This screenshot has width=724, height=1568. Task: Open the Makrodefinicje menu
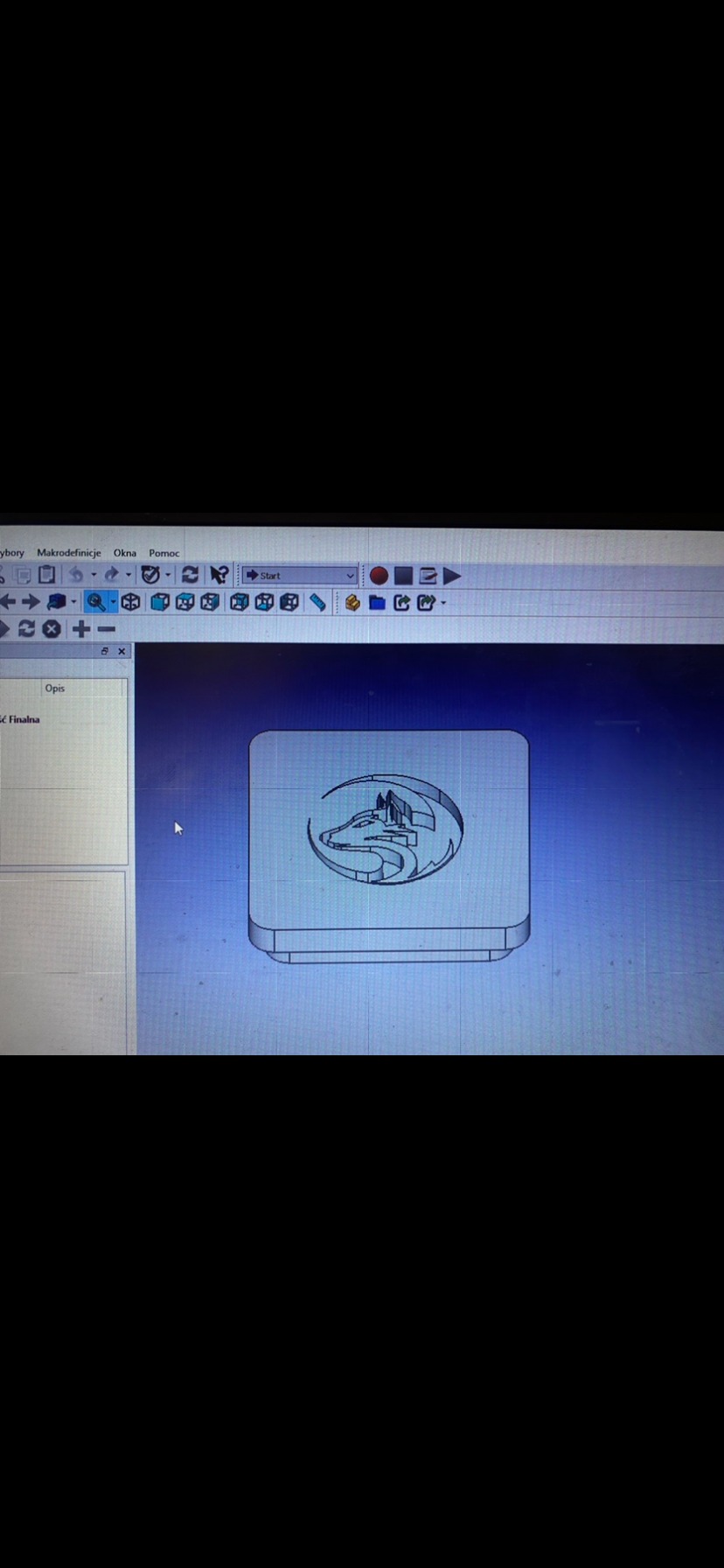69,553
